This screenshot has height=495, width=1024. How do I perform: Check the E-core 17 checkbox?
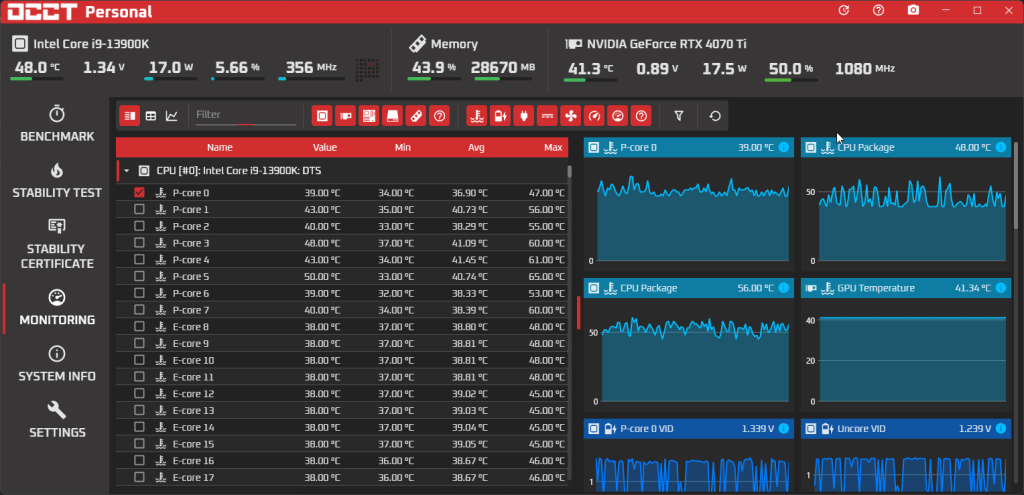point(139,477)
